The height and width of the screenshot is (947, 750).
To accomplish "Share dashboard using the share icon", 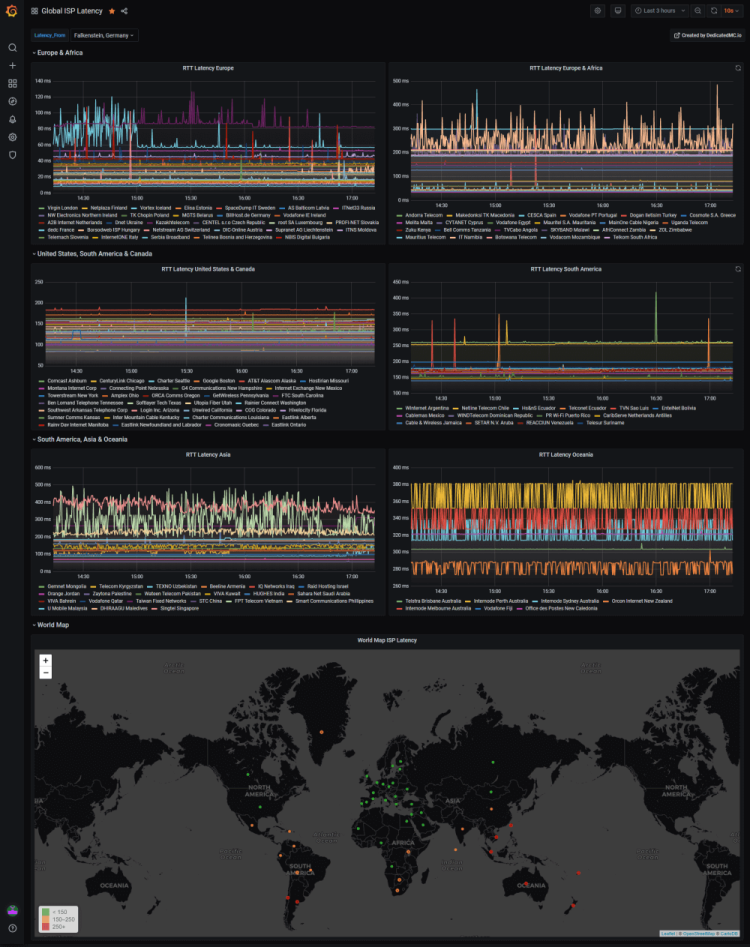I will [124, 11].
